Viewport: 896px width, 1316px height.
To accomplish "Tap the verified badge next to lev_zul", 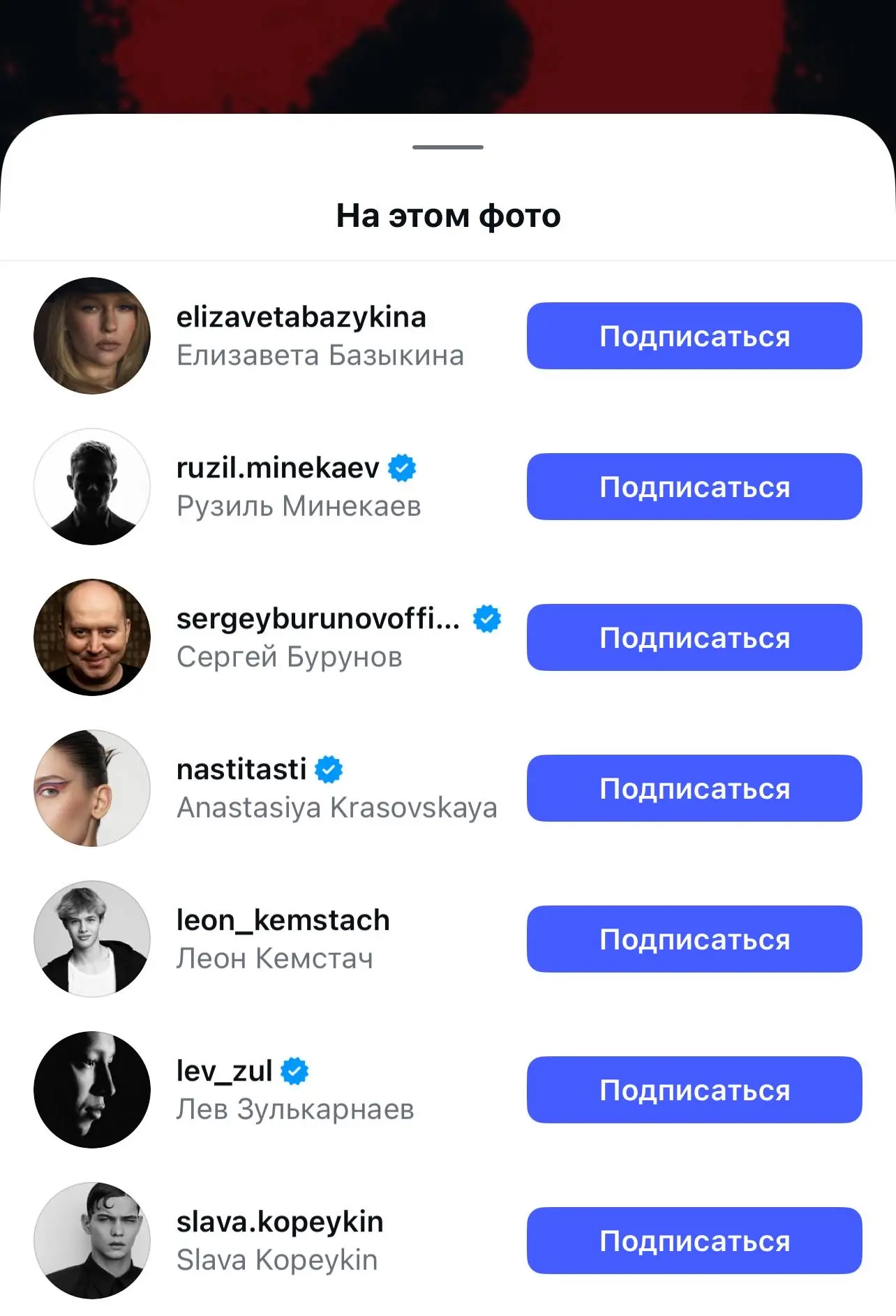I will [x=294, y=1071].
